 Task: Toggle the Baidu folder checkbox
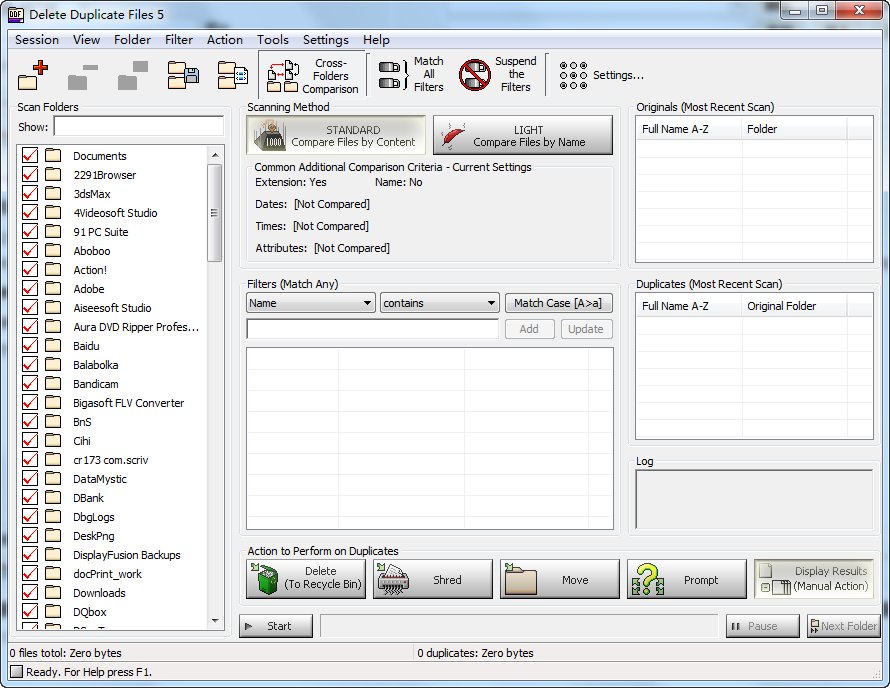(x=29, y=345)
